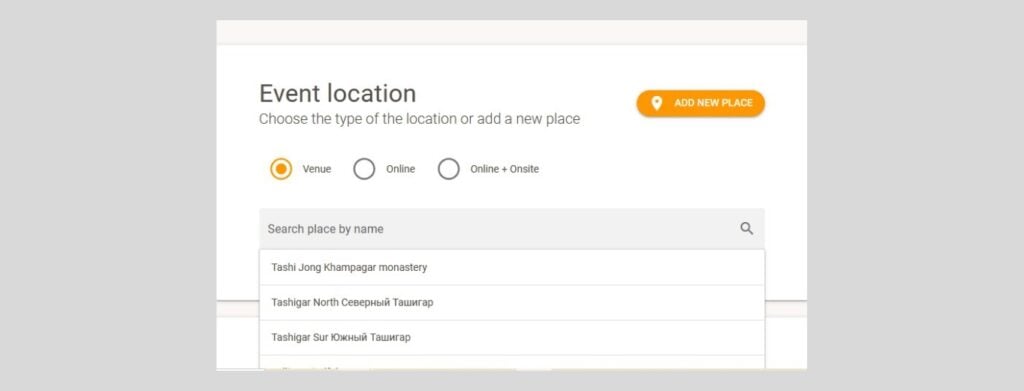1024x391 pixels.
Task: Choose the Online radio option
Action: (x=364, y=169)
